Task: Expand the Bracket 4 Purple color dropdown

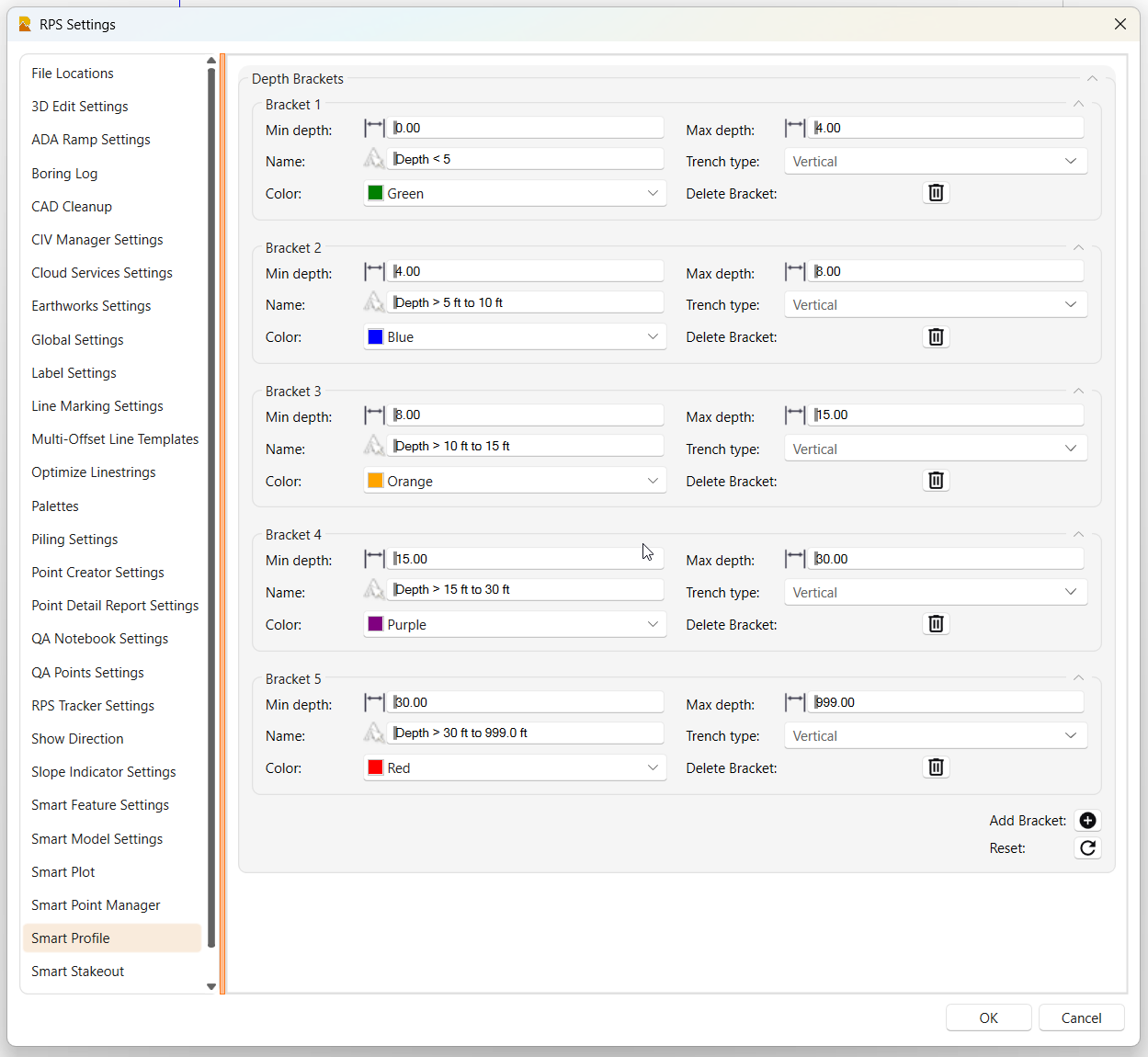Action: [x=515, y=625]
